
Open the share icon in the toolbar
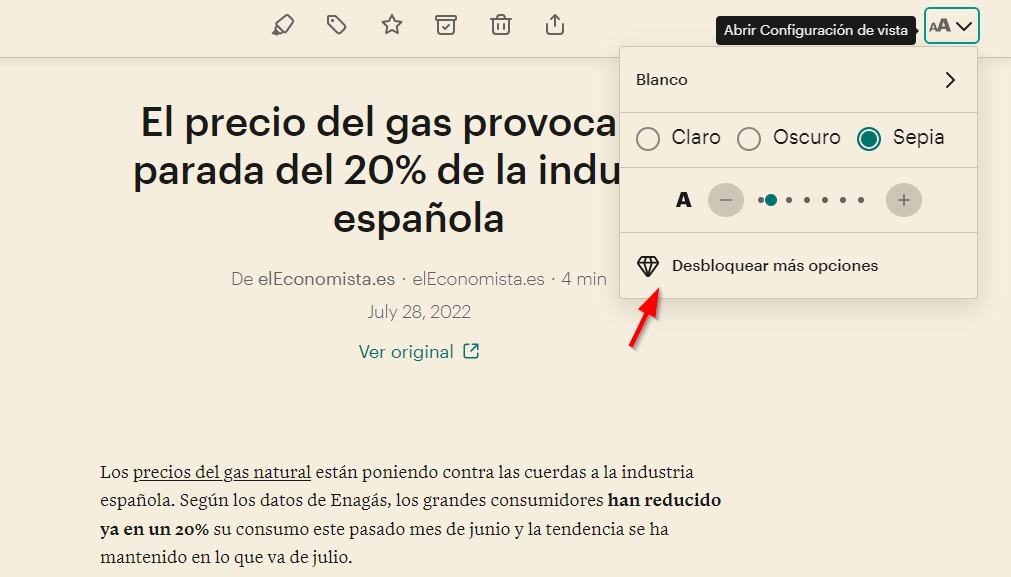(x=555, y=25)
